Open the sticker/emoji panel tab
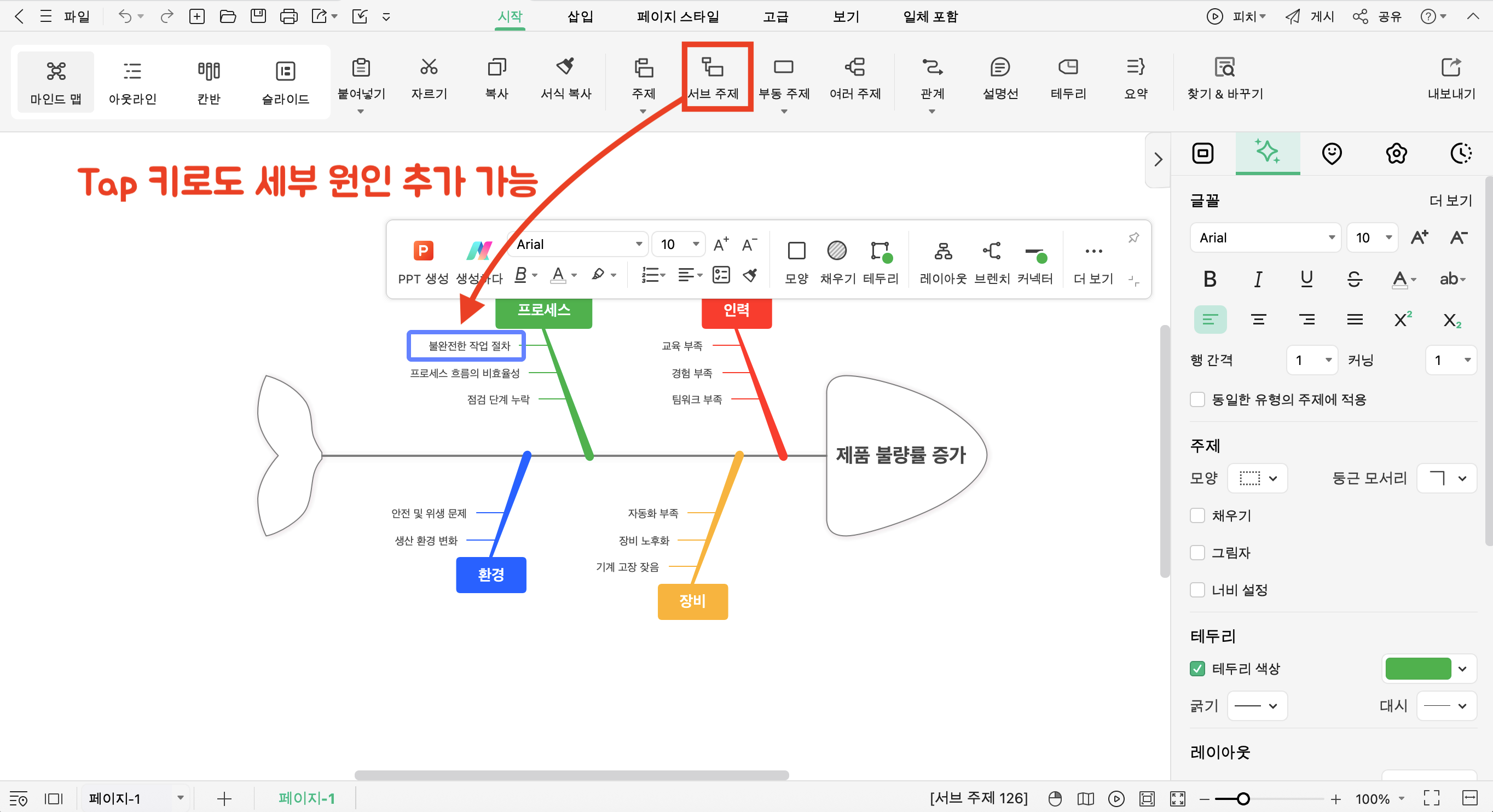 pos(1332,154)
